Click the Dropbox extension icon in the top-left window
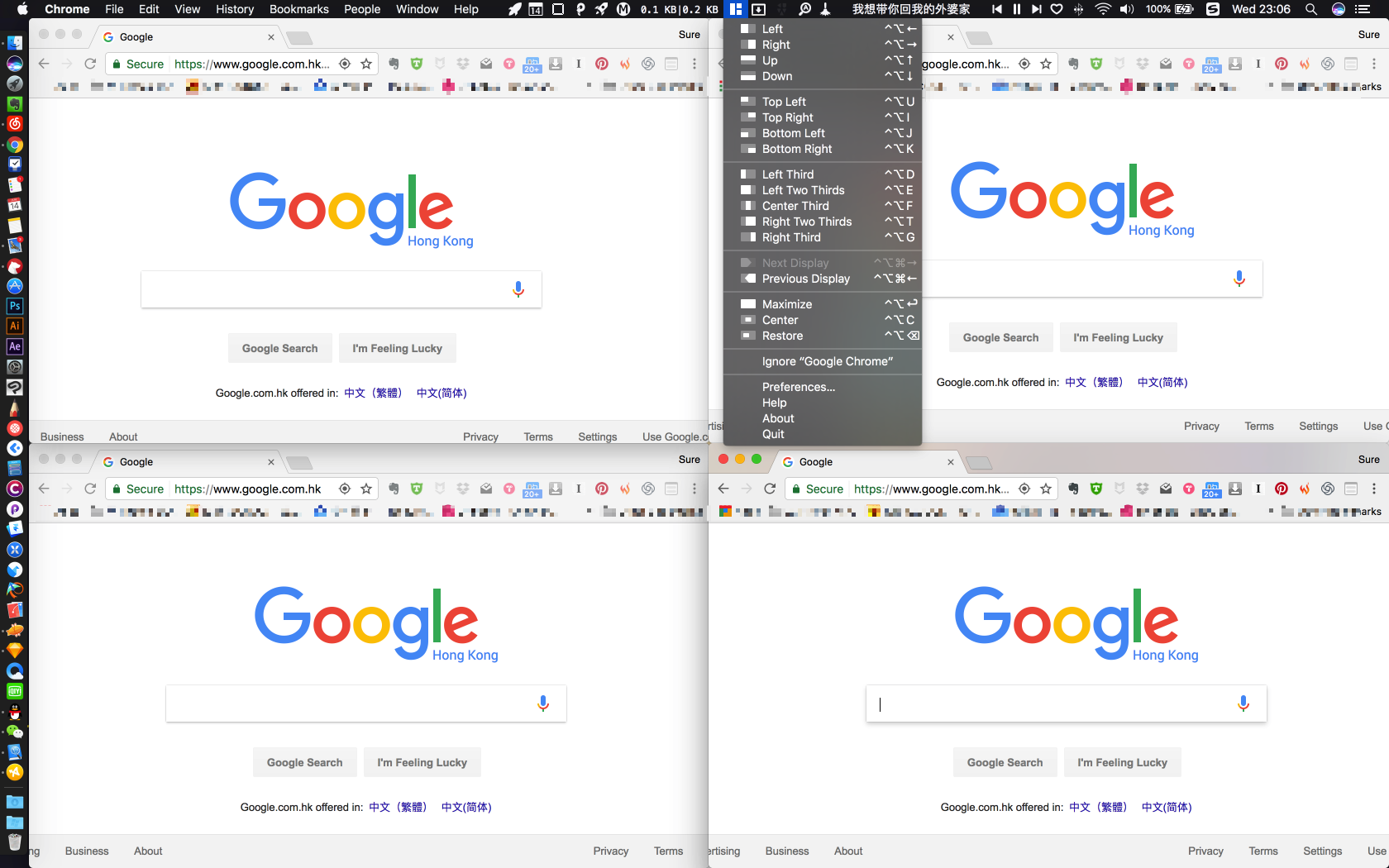 click(463, 64)
